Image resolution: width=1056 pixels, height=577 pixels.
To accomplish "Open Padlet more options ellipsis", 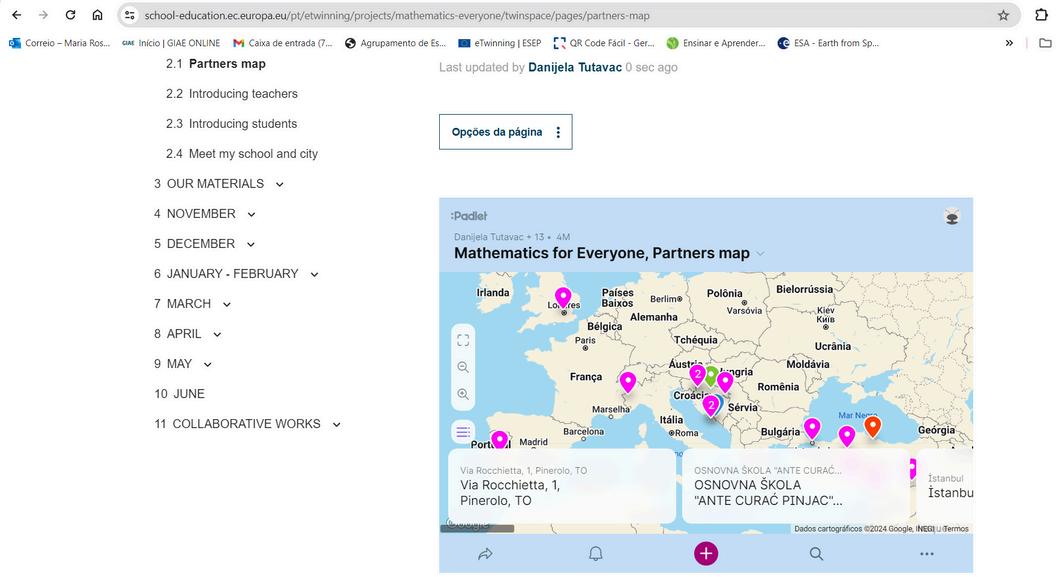I will [927, 553].
